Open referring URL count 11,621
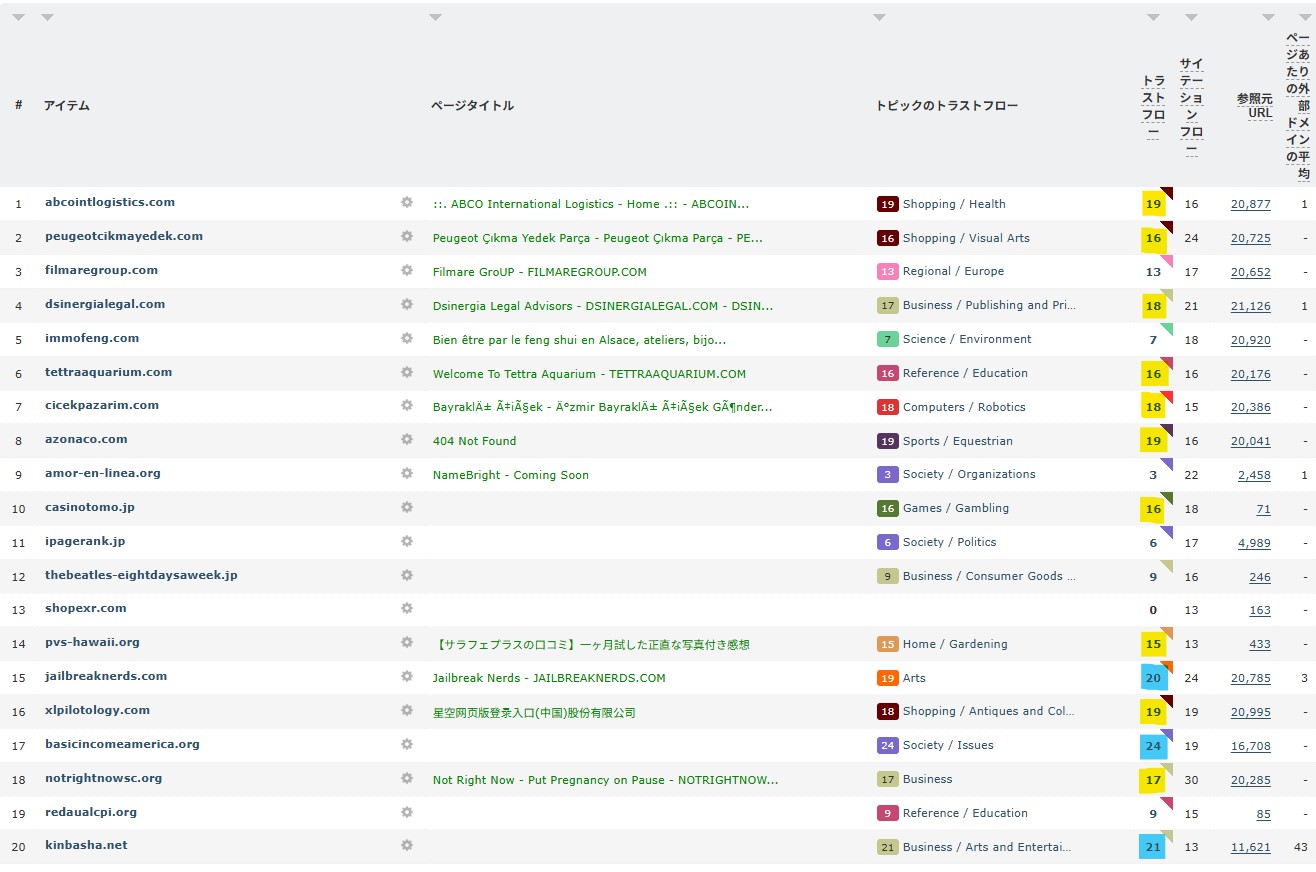Image resolution: width=1316 pixels, height=872 pixels. pyautogui.click(x=1251, y=847)
